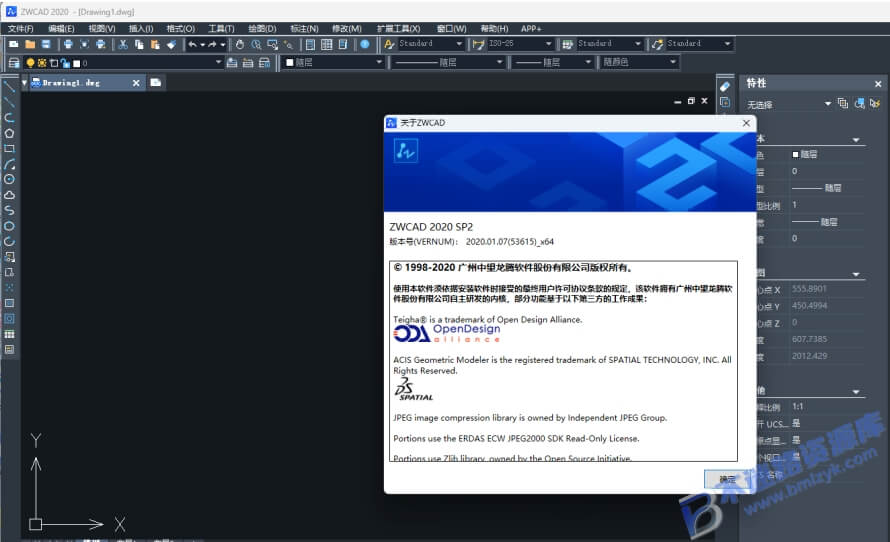Select the Line tool in draw toolbar
The height and width of the screenshot is (542, 890).
(x=9, y=87)
